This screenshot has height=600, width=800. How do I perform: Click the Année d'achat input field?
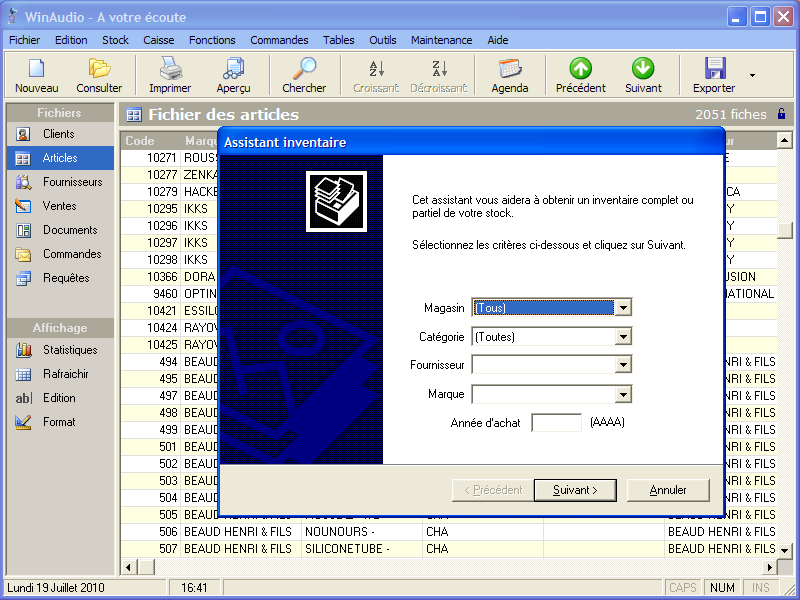[556, 423]
